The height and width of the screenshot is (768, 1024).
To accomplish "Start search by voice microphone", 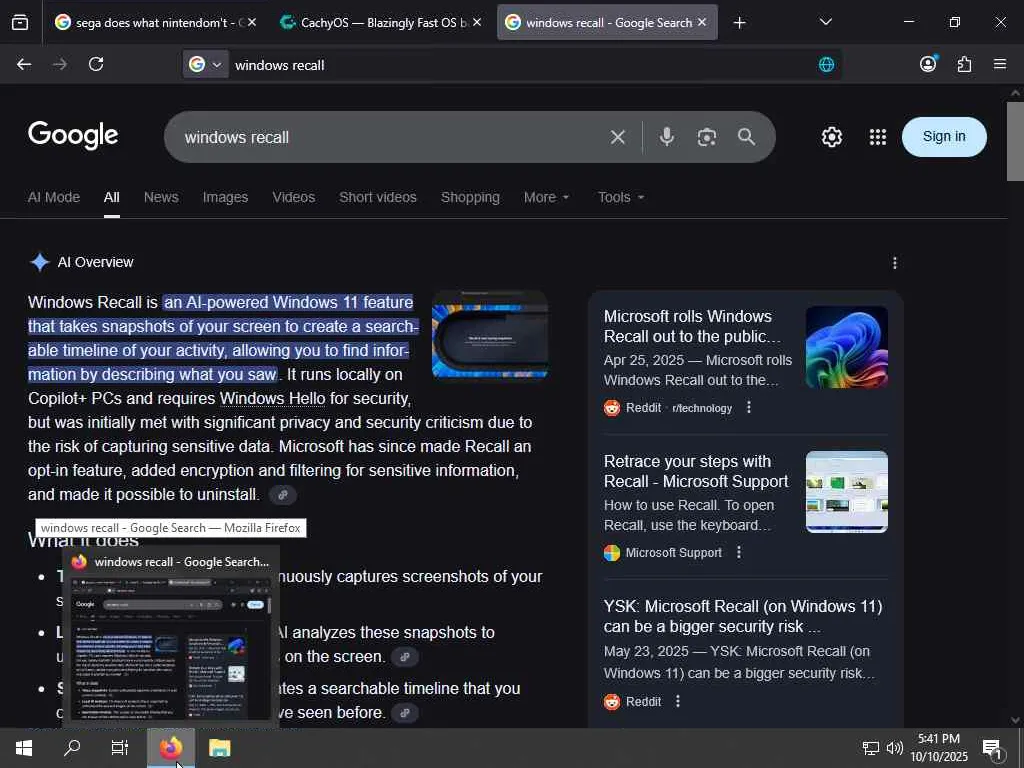I will click(x=667, y=137).
